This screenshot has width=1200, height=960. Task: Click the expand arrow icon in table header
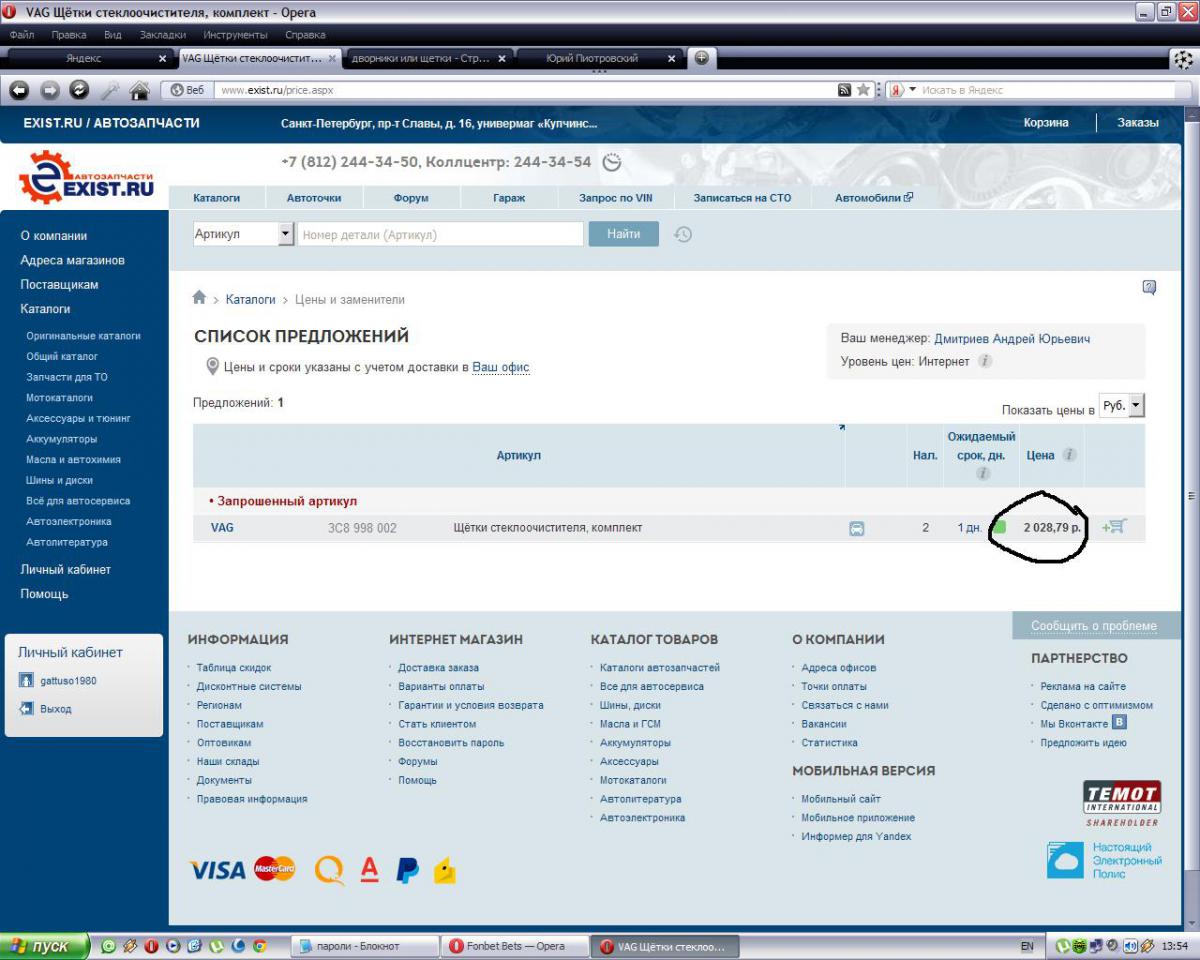842,428
